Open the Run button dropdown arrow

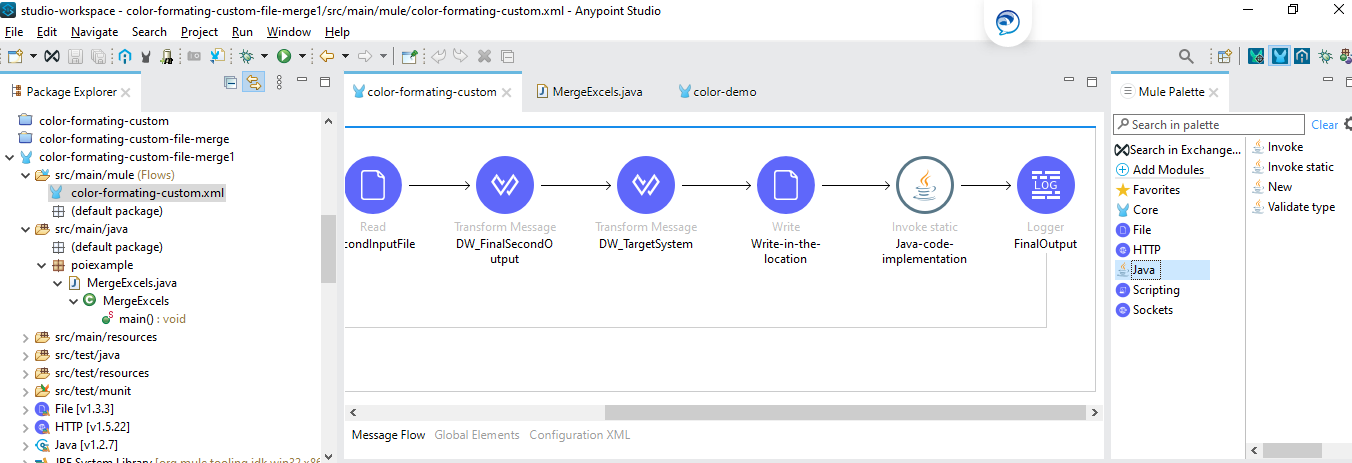pyautogui.click(x=302, y=56)
